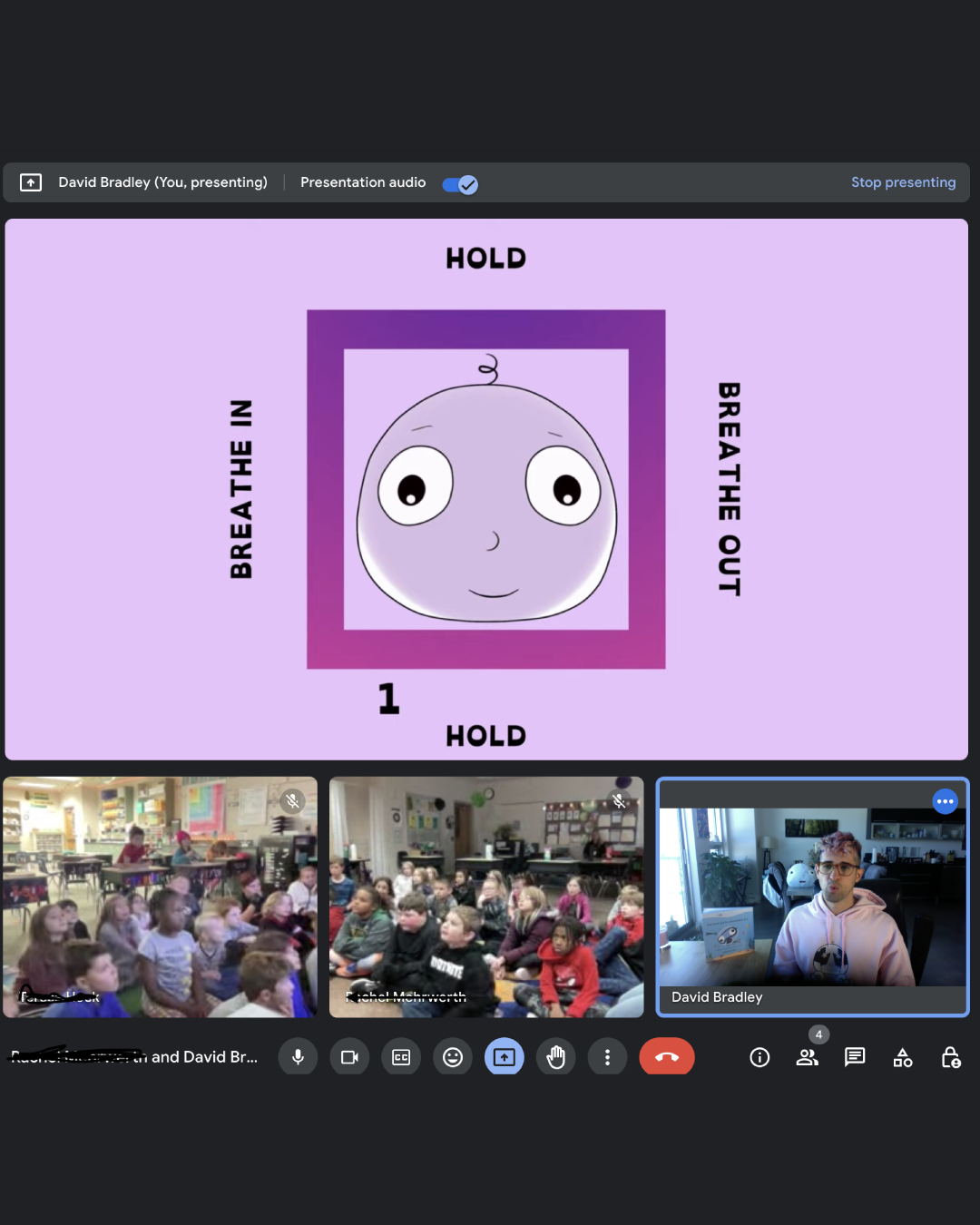Image resolution: width=980 pixels, height=1225 pixels.
Task: Turn on closed captions
Action: coord(401,1057)
